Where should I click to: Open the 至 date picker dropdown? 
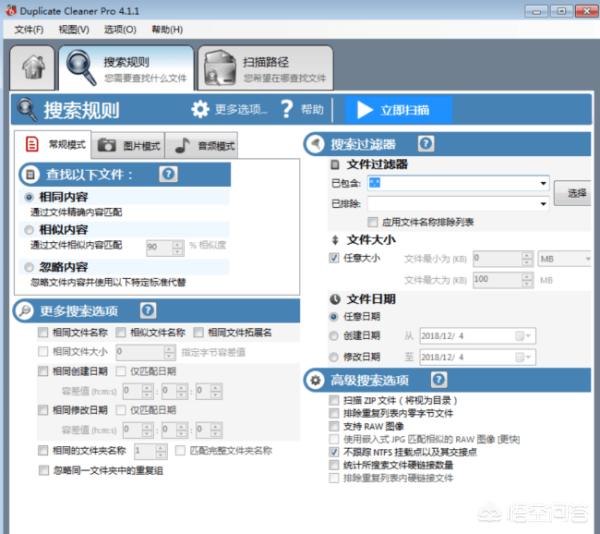[x=523, y=357]
